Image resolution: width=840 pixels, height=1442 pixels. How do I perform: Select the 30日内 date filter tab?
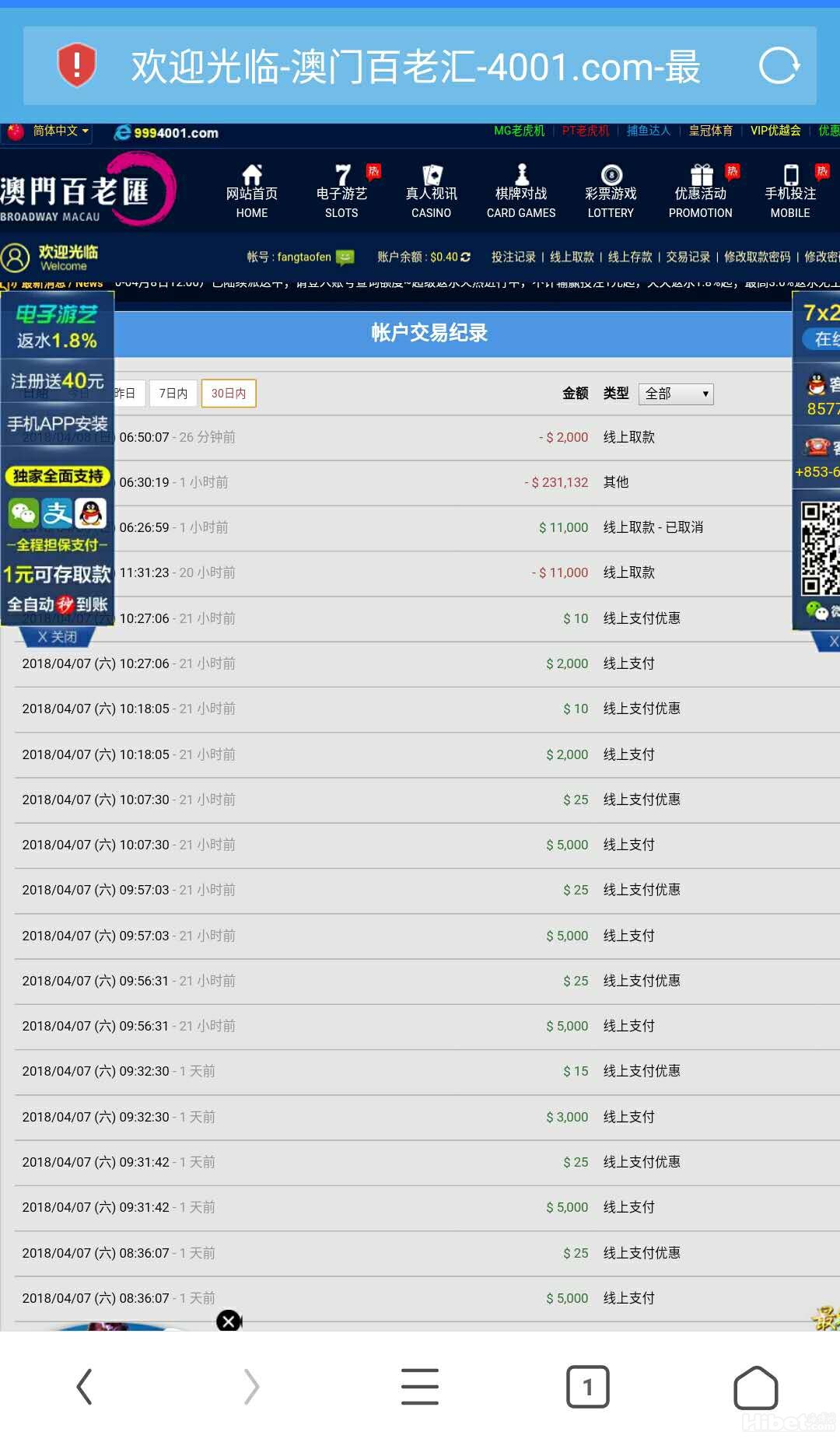(229, 394)
